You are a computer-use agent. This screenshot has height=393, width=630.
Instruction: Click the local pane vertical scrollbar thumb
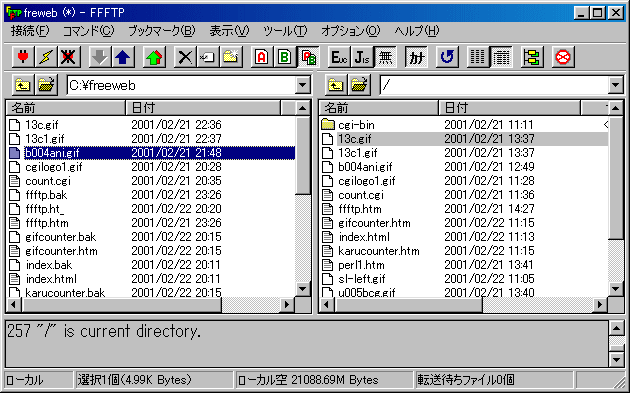[303, 155]
